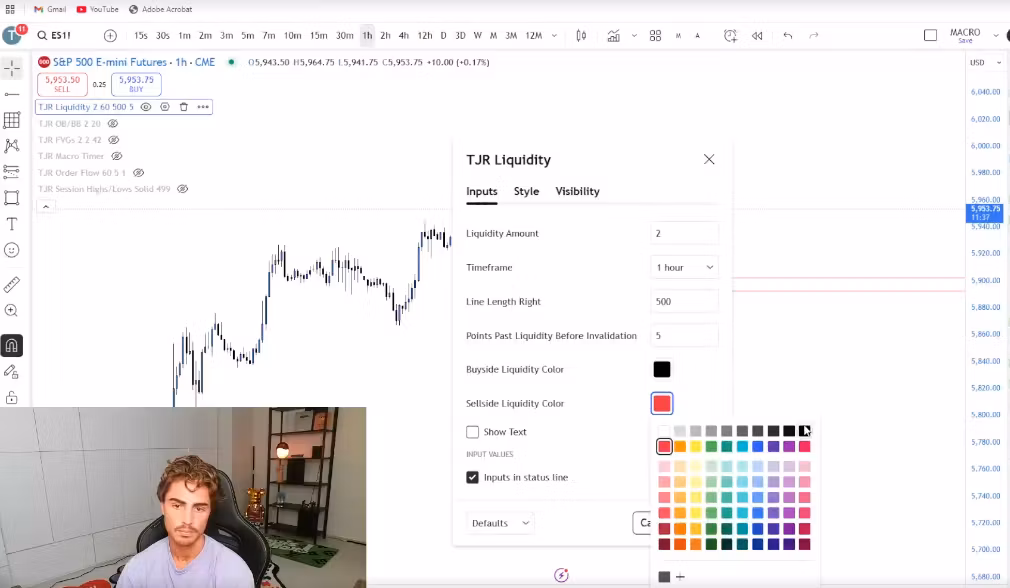Select the 4h timeframe
This screenshot has width=1010, height=588.
point(404,36)
